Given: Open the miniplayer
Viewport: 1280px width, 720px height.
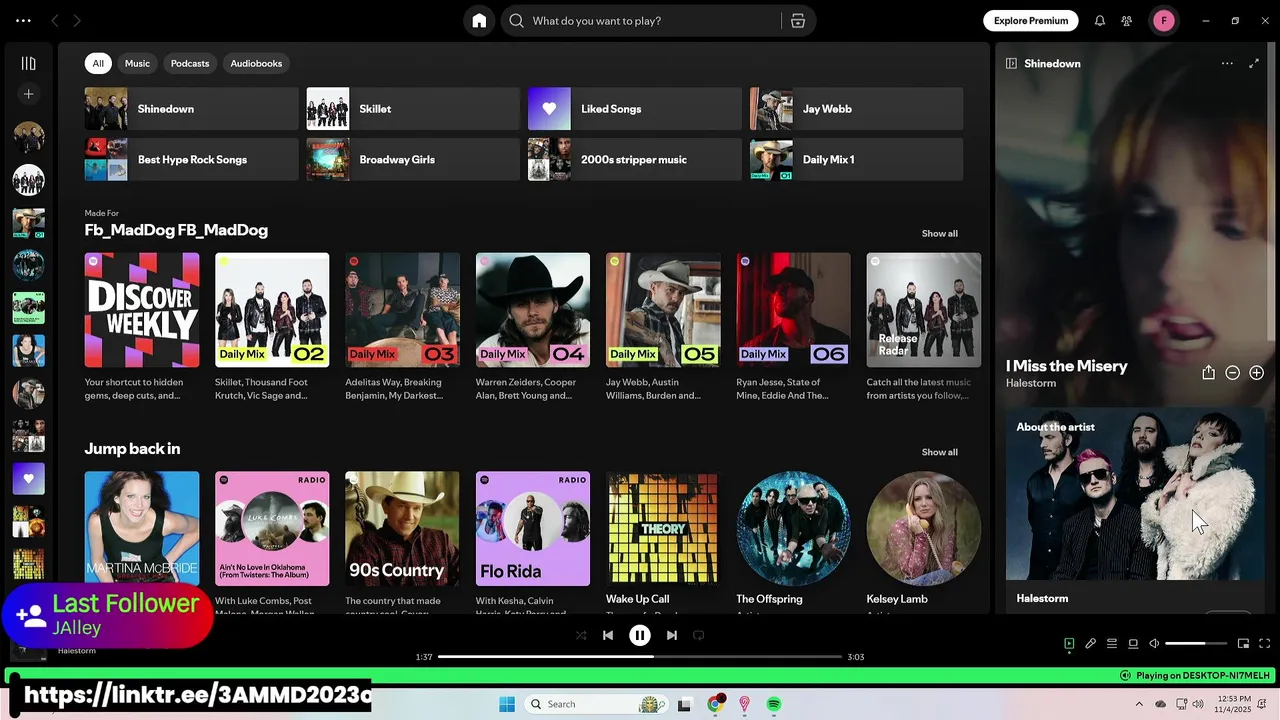Looking at the screenshot, I should [x=1243, y=644].
